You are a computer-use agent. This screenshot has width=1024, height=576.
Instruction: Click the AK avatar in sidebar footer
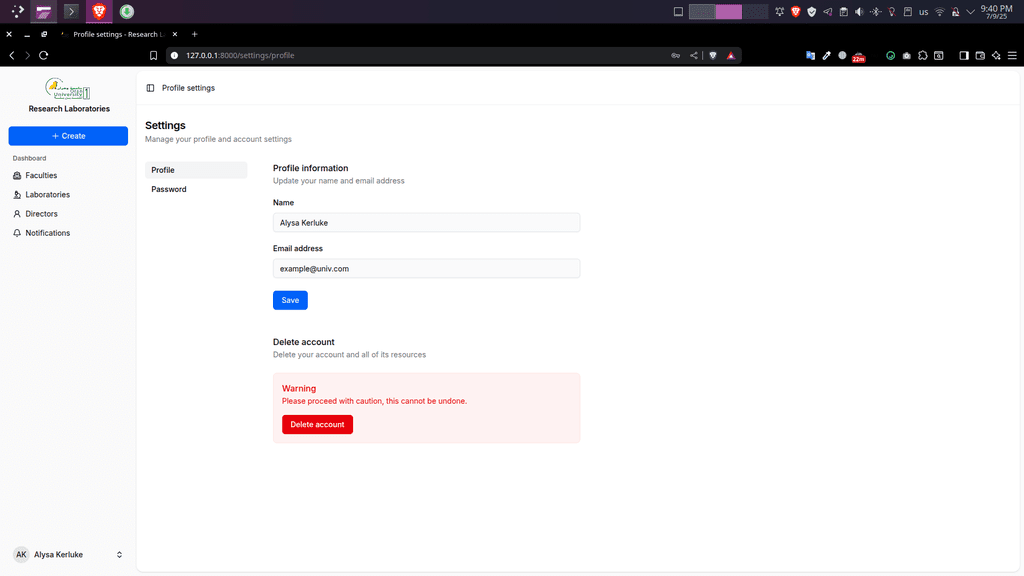[21, 554]
